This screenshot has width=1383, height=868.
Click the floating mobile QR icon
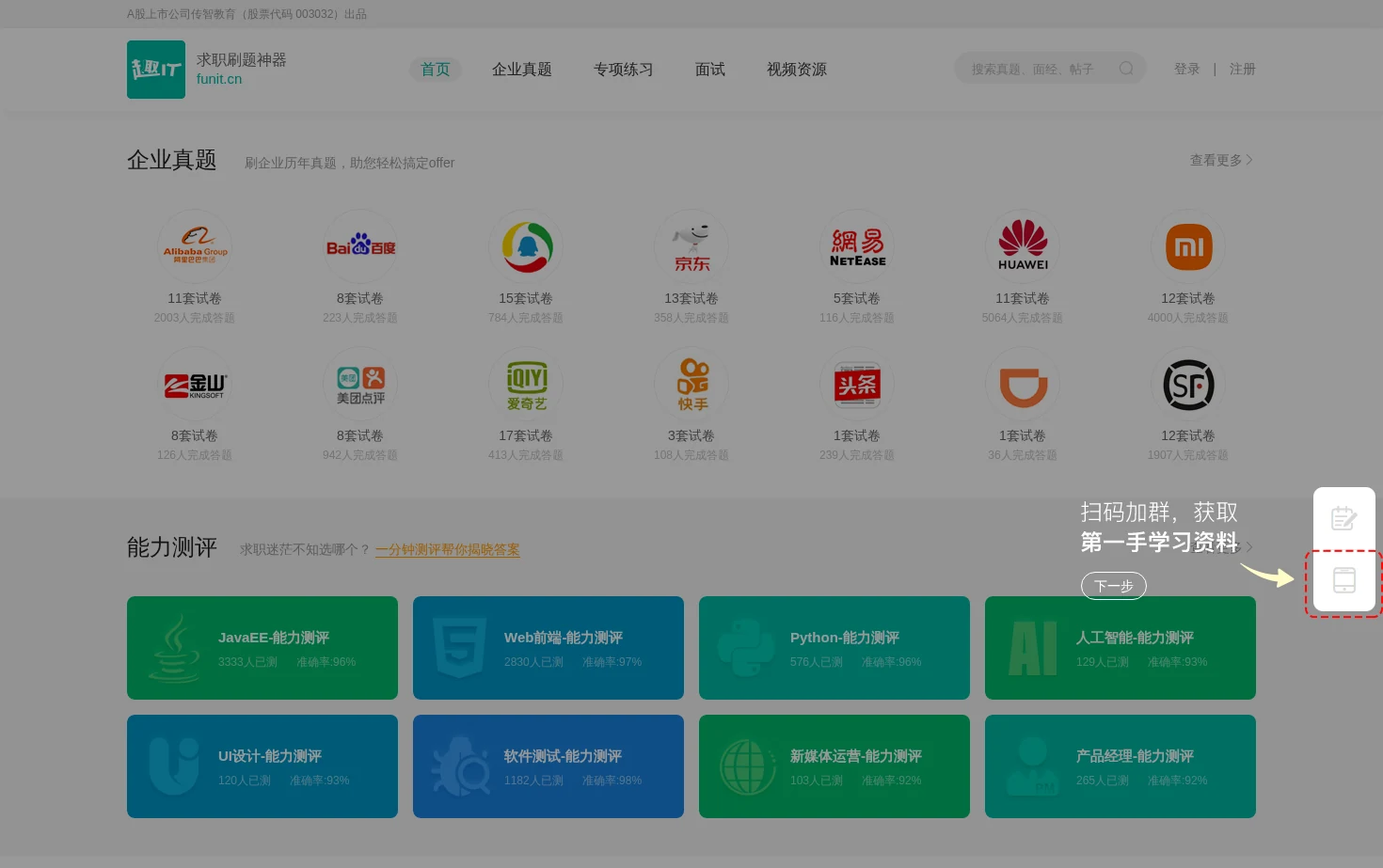[1344, 580]
